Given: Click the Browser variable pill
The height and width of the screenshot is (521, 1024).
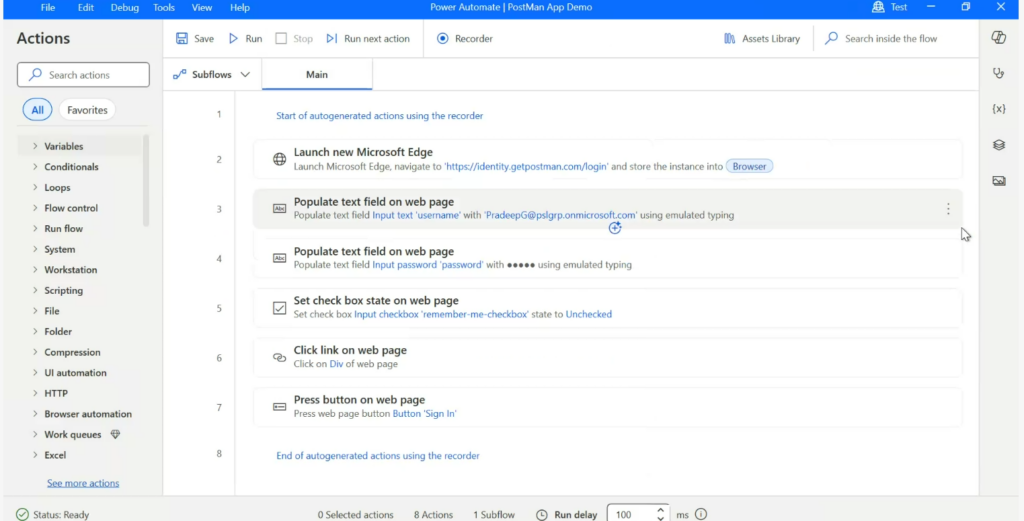Looking at the screenshot, I should pos(749,166).
